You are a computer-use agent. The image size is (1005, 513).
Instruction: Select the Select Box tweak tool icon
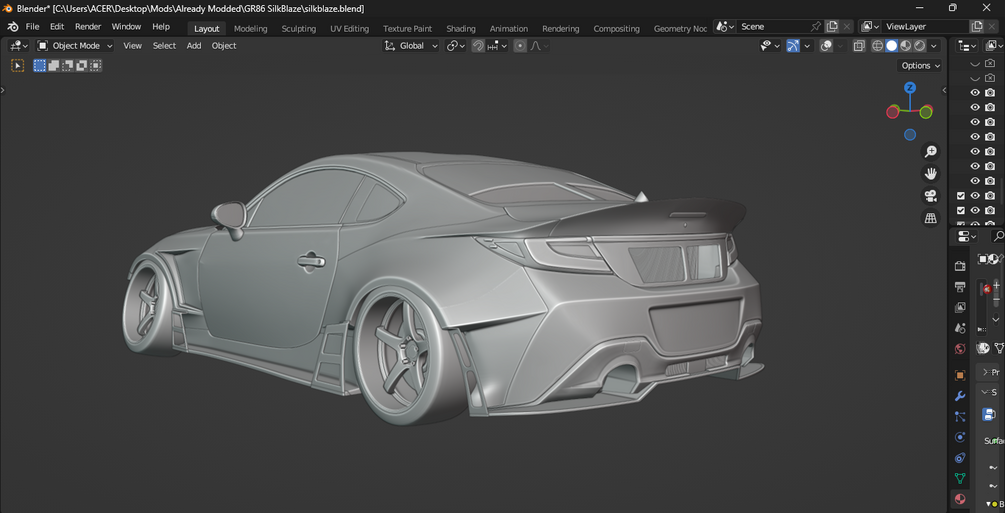point(17,65)
